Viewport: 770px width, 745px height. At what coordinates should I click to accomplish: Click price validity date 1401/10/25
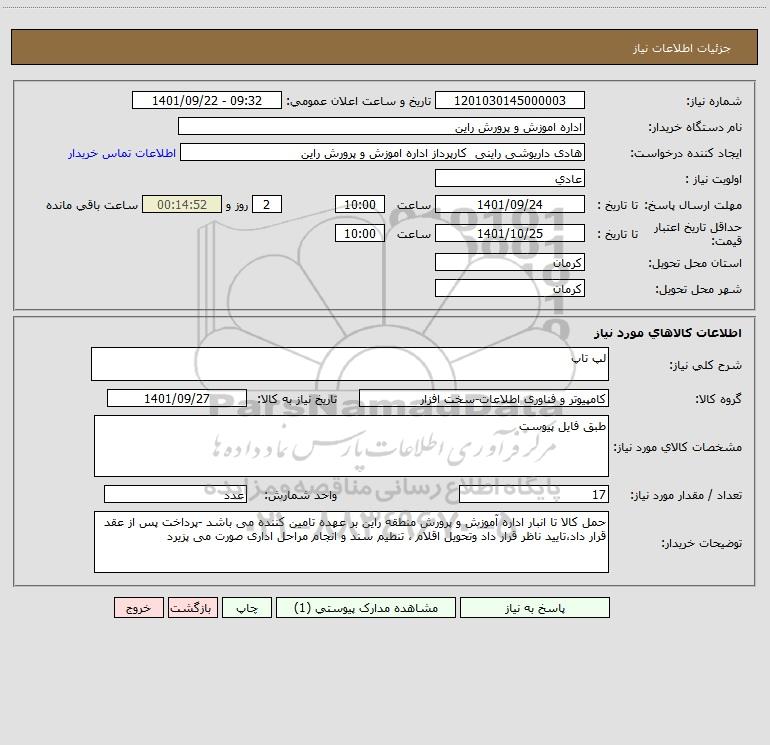tap(510, 233)
